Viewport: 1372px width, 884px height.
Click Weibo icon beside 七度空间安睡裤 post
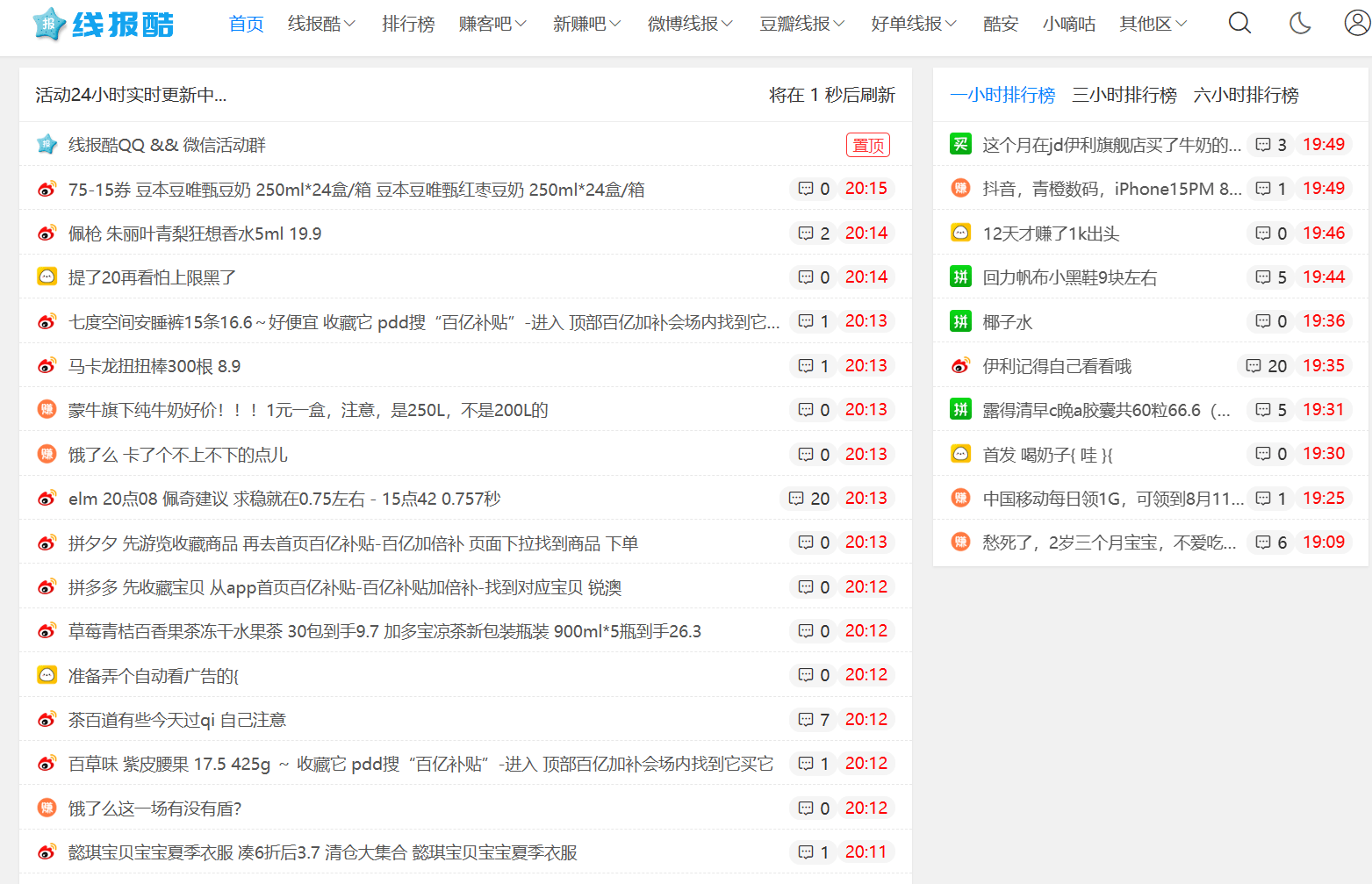(47, 321)
